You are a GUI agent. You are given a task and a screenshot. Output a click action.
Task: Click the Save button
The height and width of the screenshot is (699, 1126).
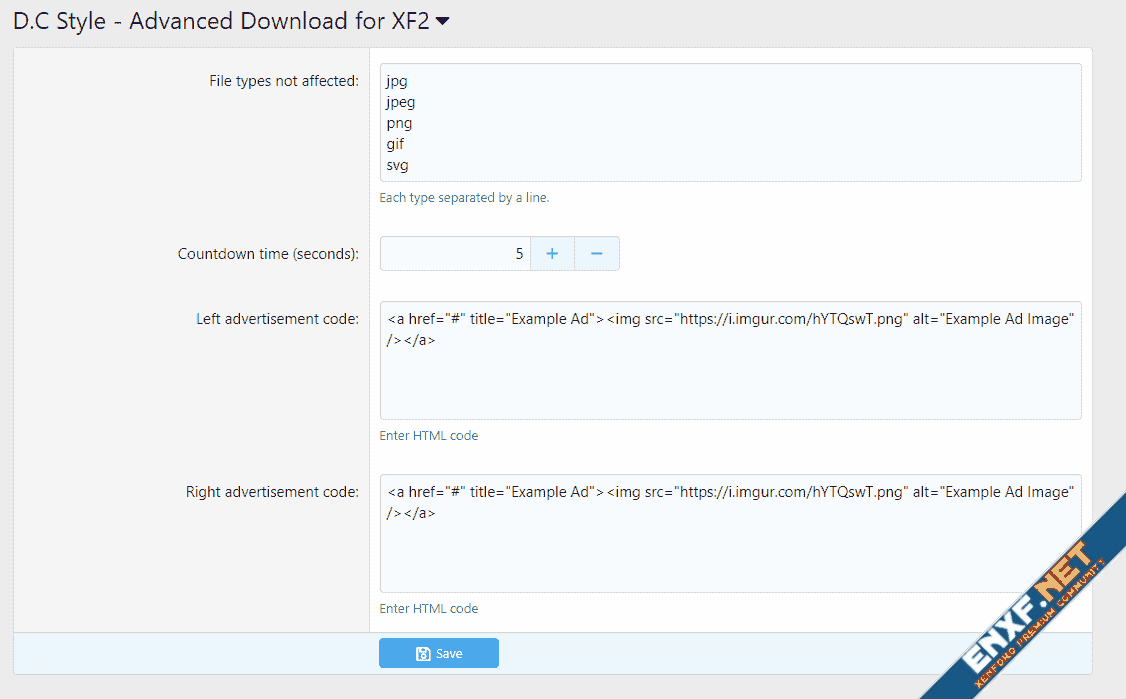[438, 653]
